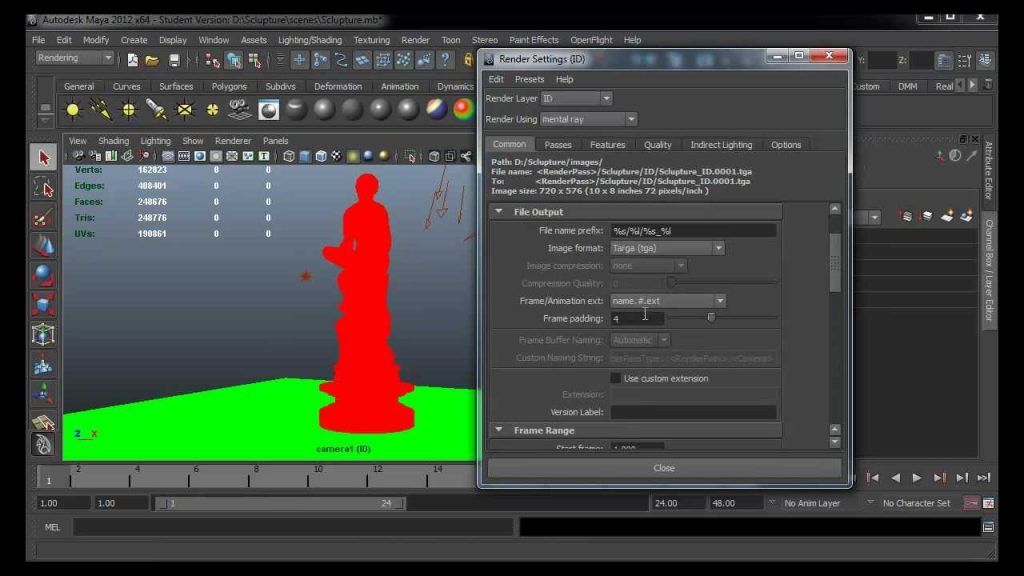Open scene using folder icon
1024x576 pixels.
pos(152,60)
